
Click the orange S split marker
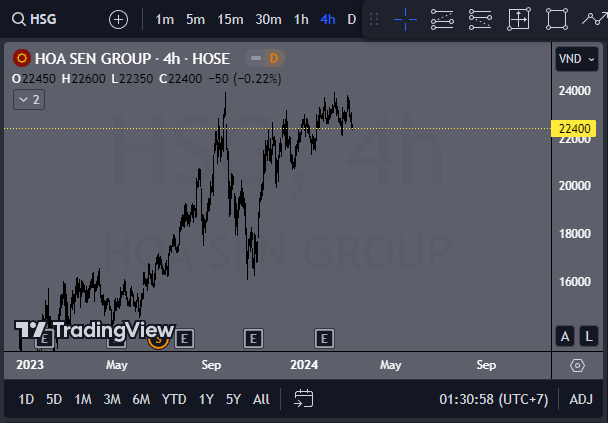coord(158,342)
